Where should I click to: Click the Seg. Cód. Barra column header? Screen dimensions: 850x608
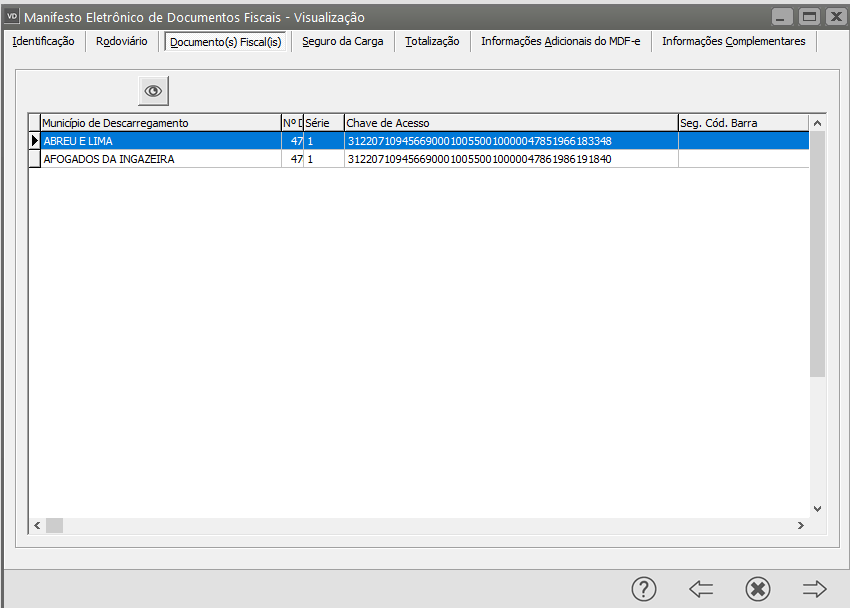(743, 123)
